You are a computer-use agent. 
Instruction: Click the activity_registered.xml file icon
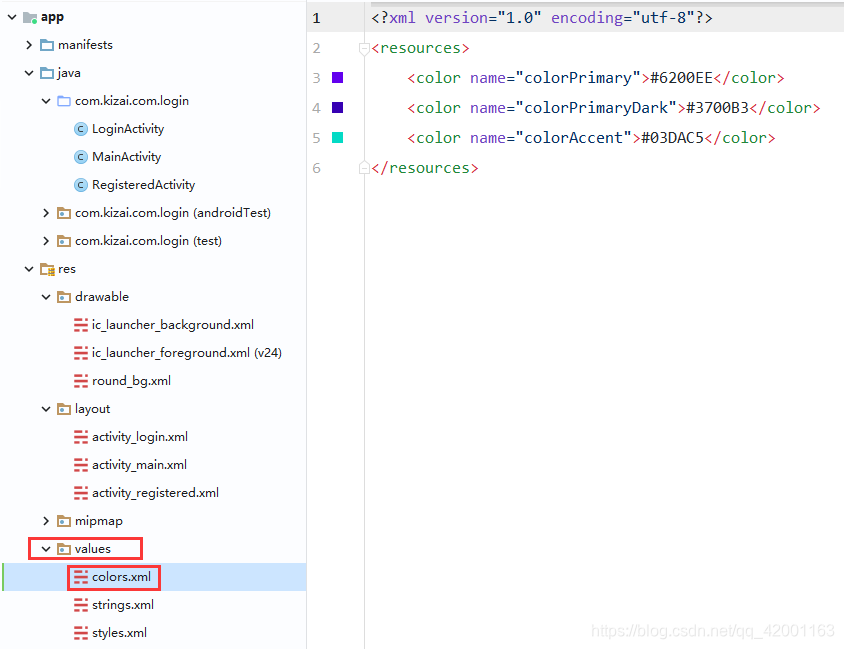pyautogui.click(x=81, y=493)
